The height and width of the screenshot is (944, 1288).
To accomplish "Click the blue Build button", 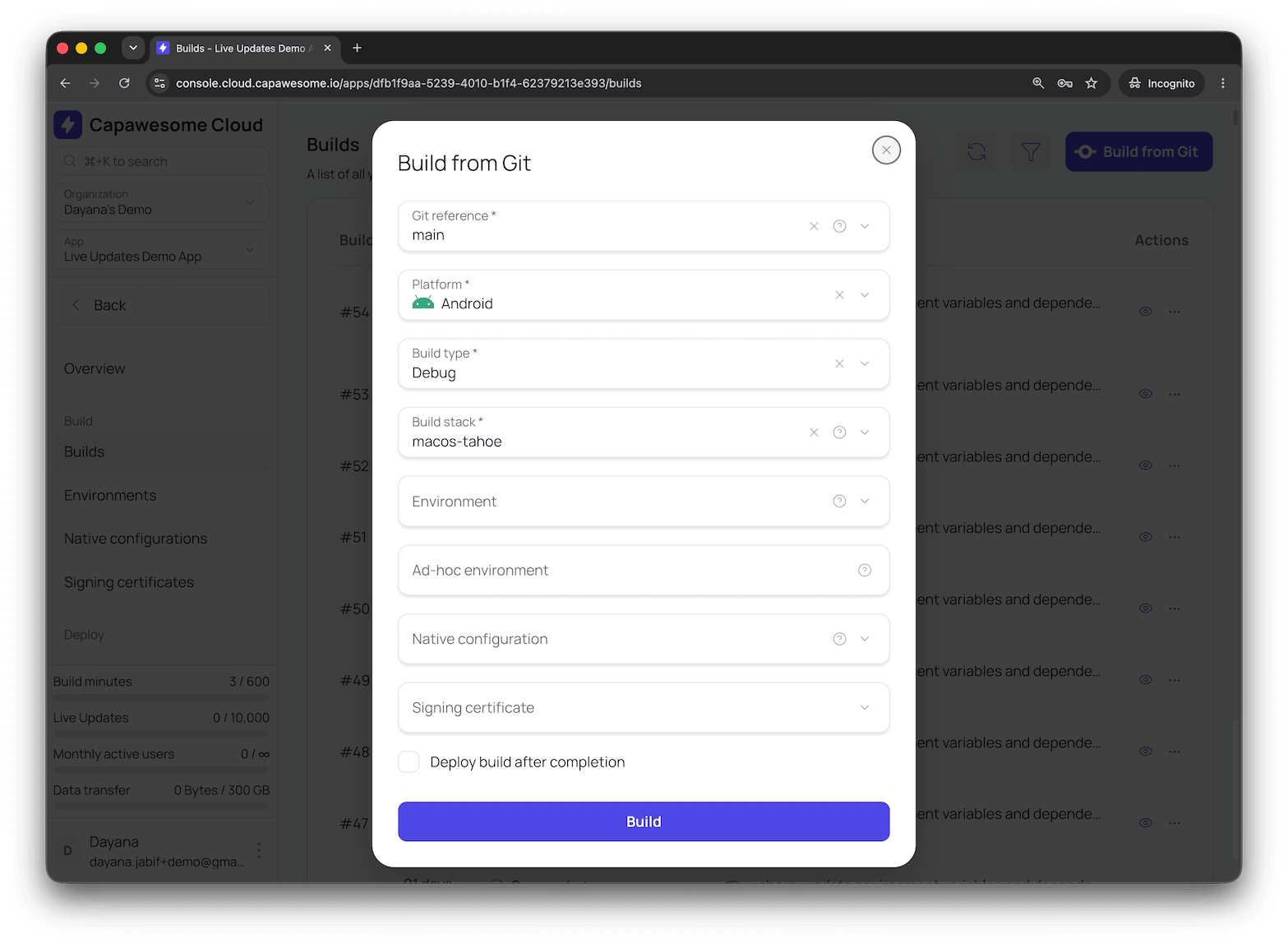I will click(x=644, y=821).
